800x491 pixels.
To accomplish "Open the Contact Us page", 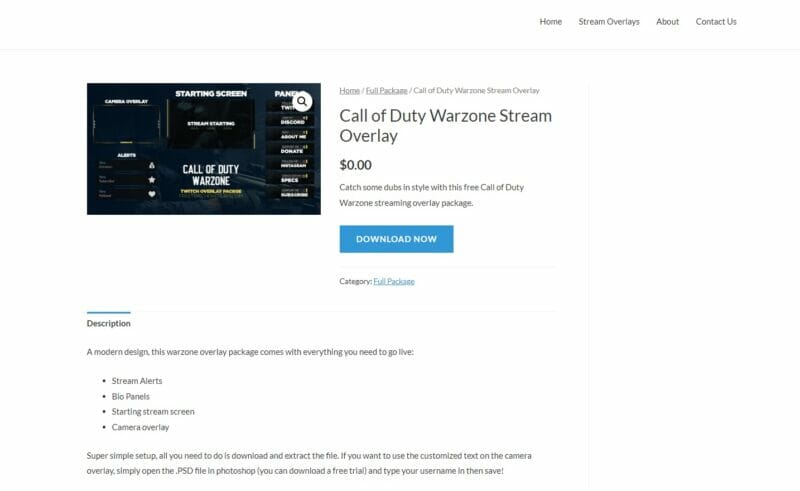I will tap(716, 21).
